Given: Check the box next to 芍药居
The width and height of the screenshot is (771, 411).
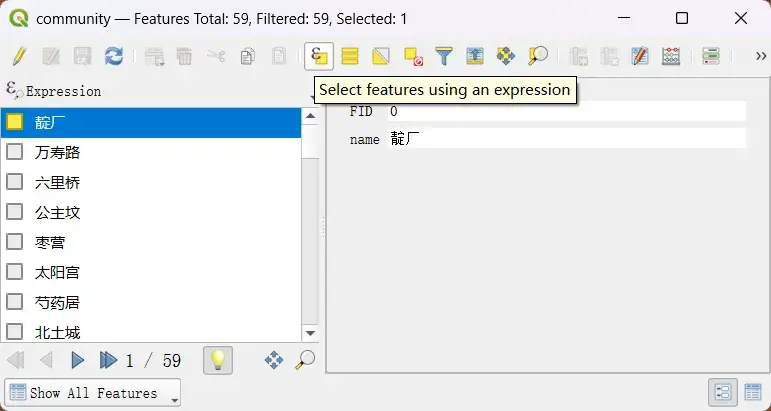Looking at the screenshot, I should click(x=15, y=302).
